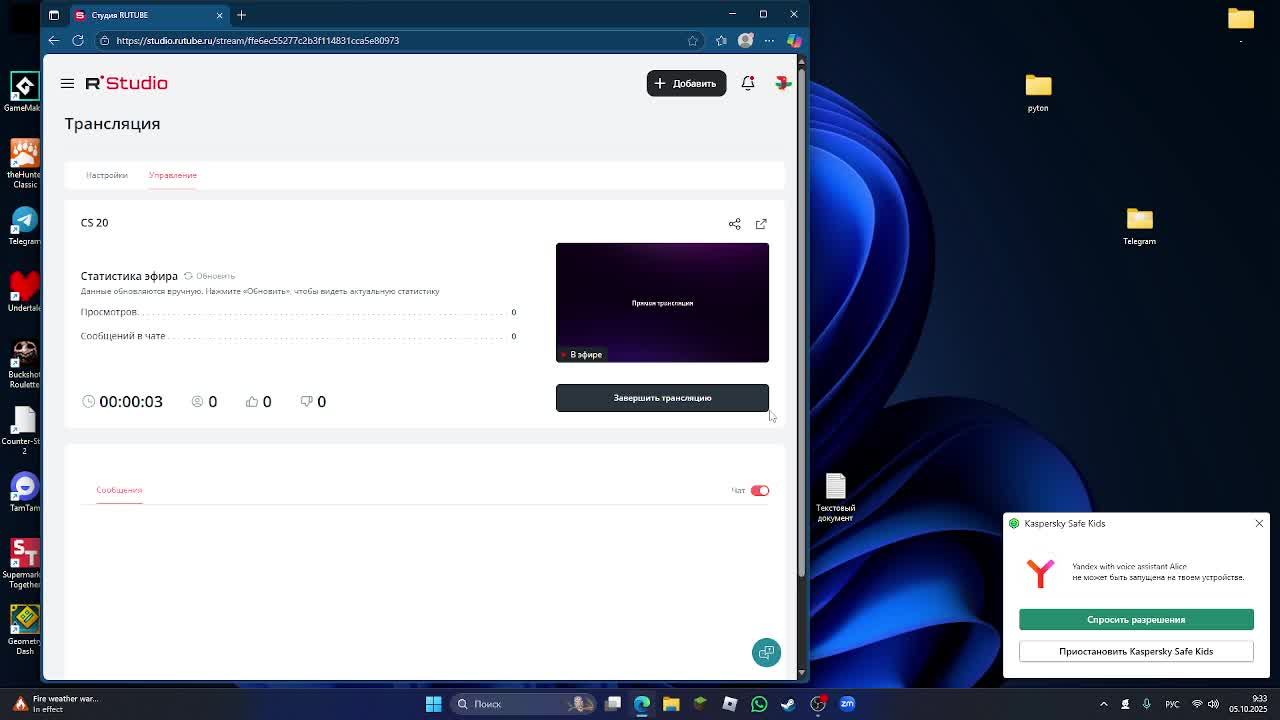The height and width of the screenshot is (720, 1280).
Task: Open WhatsApp from taskbar
Action: pyautogui.click(x=759, y=704)
